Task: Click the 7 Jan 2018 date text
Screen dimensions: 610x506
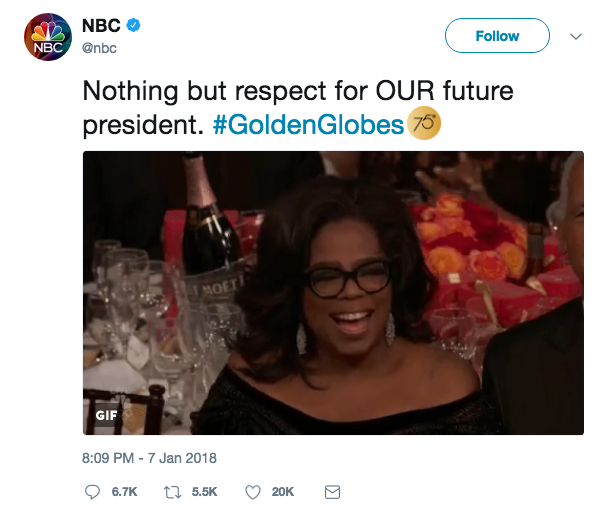Action: [x=183, y=458]
